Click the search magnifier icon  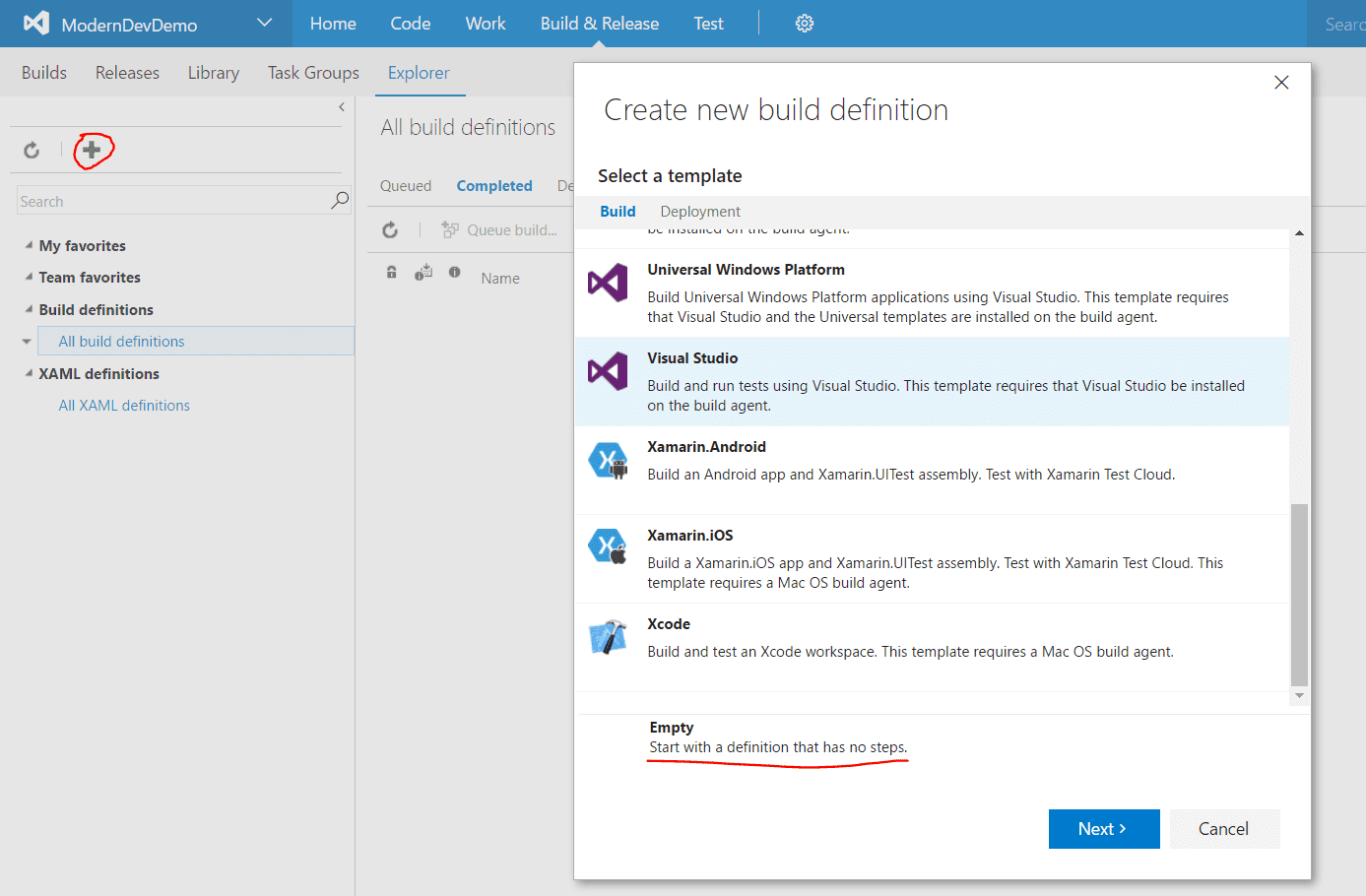coord(340,200)
